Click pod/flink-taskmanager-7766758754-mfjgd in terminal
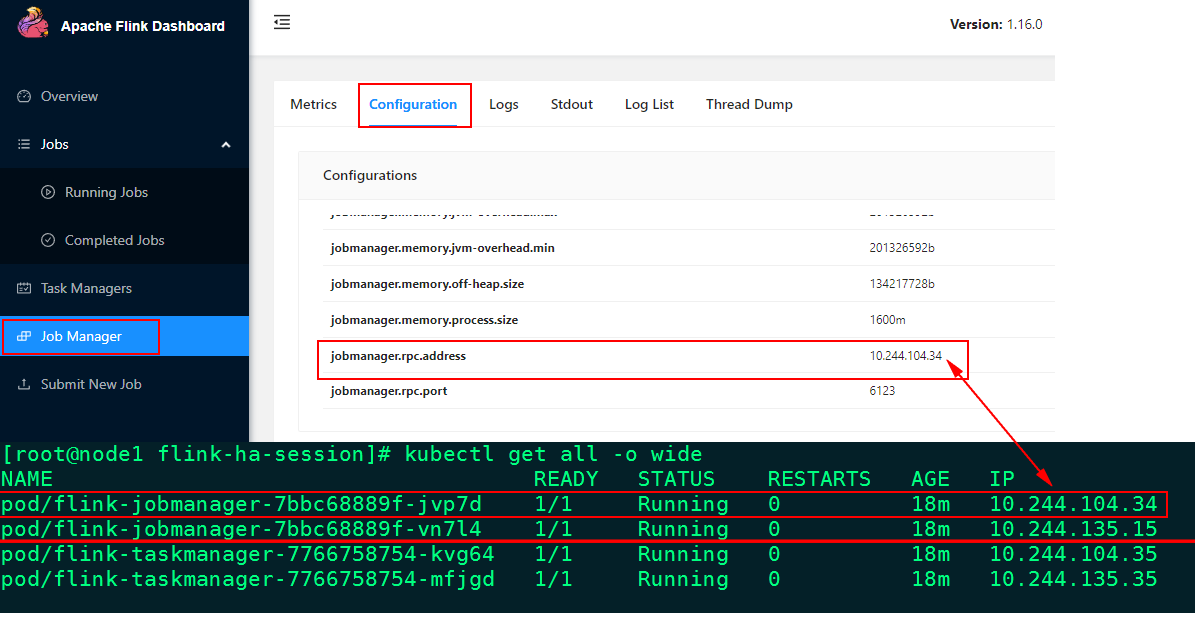 [247, 579]
